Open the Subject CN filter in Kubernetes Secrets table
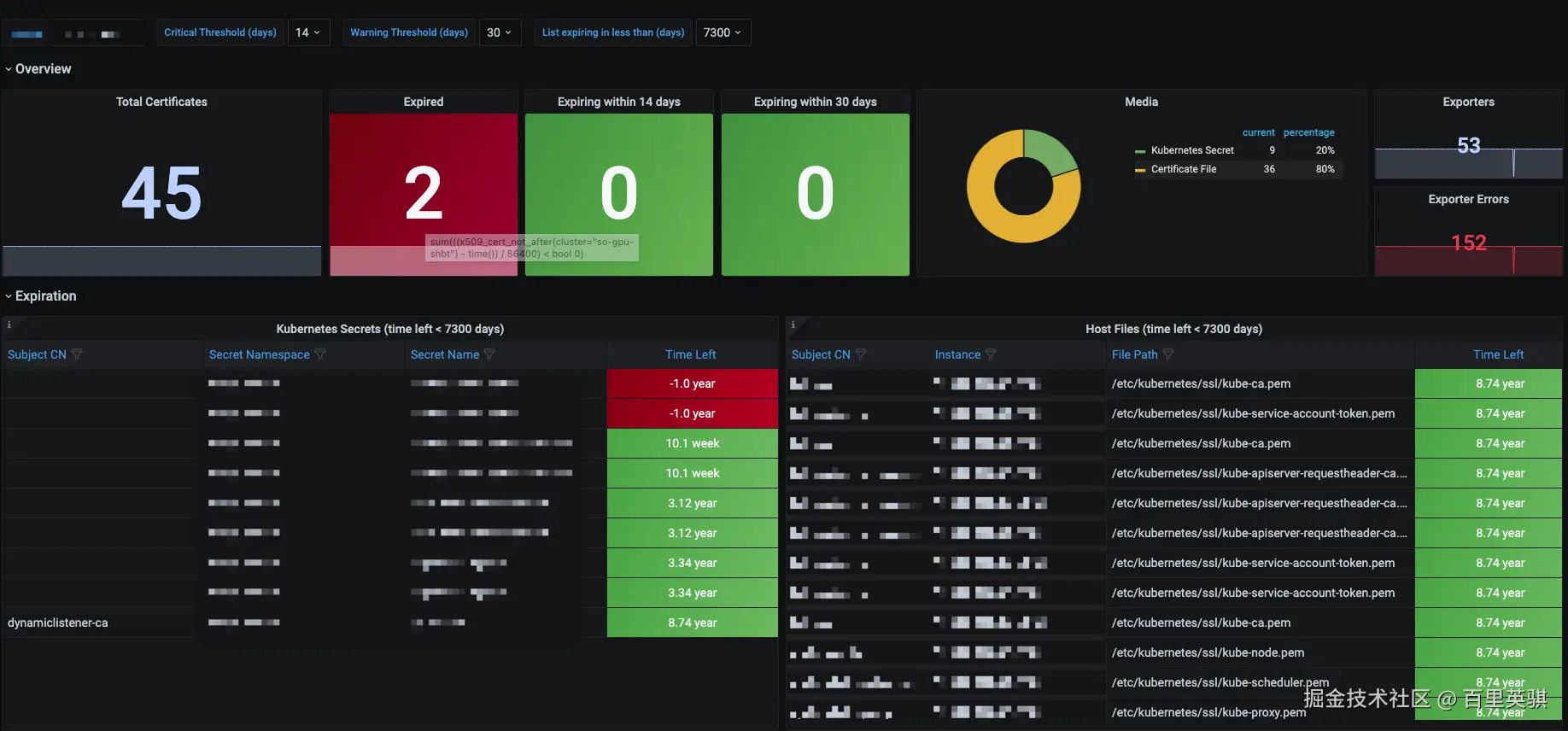1568x731 pixels. click(x=77, y=354)
